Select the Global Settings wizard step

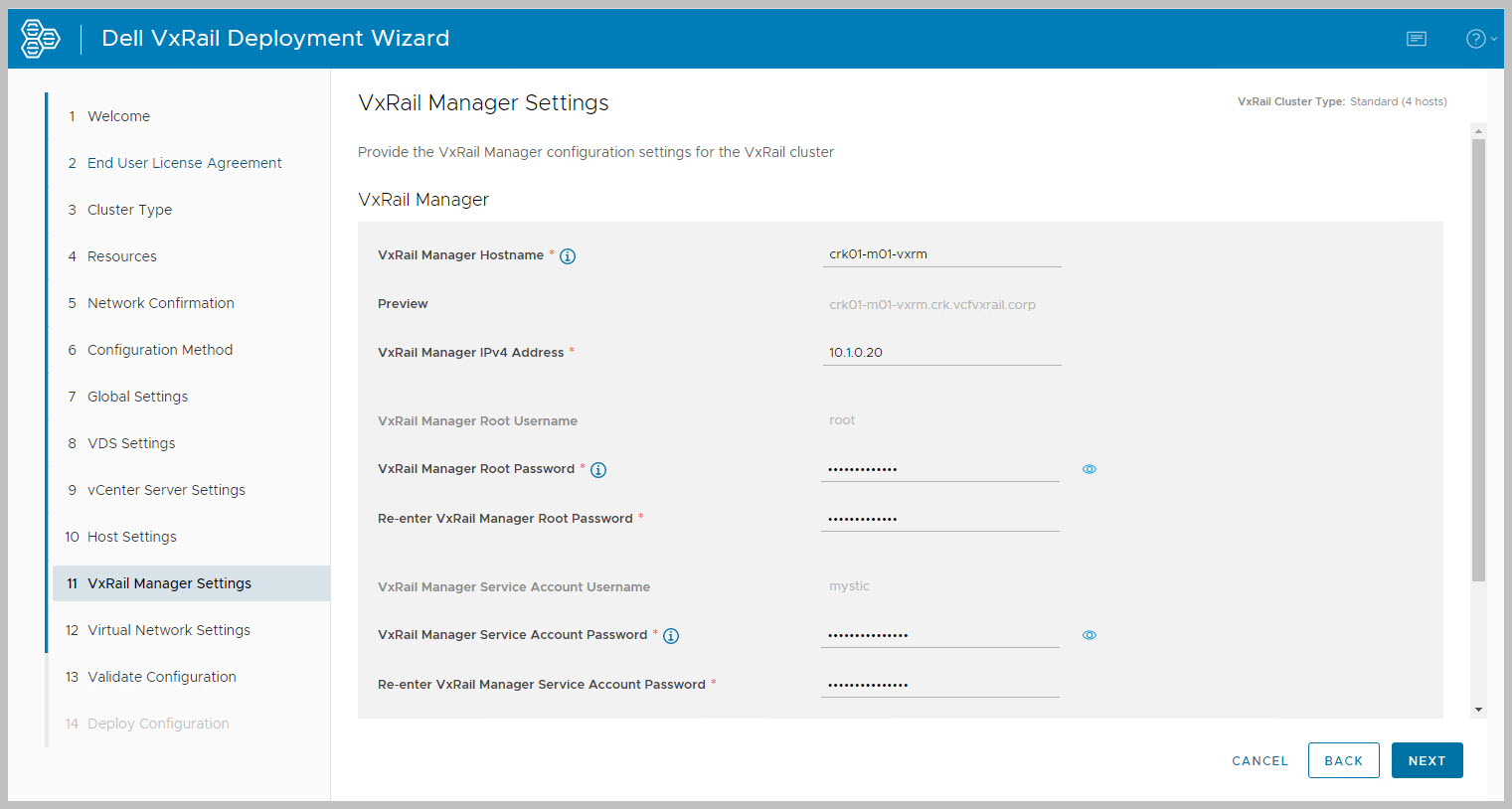(137, 397)
